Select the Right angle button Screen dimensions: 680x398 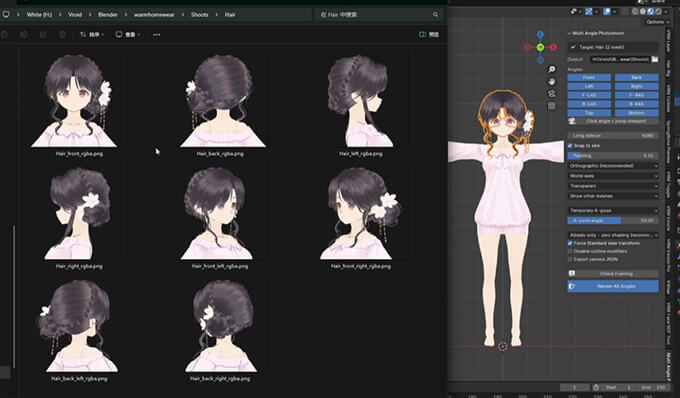tap(637, 86)
